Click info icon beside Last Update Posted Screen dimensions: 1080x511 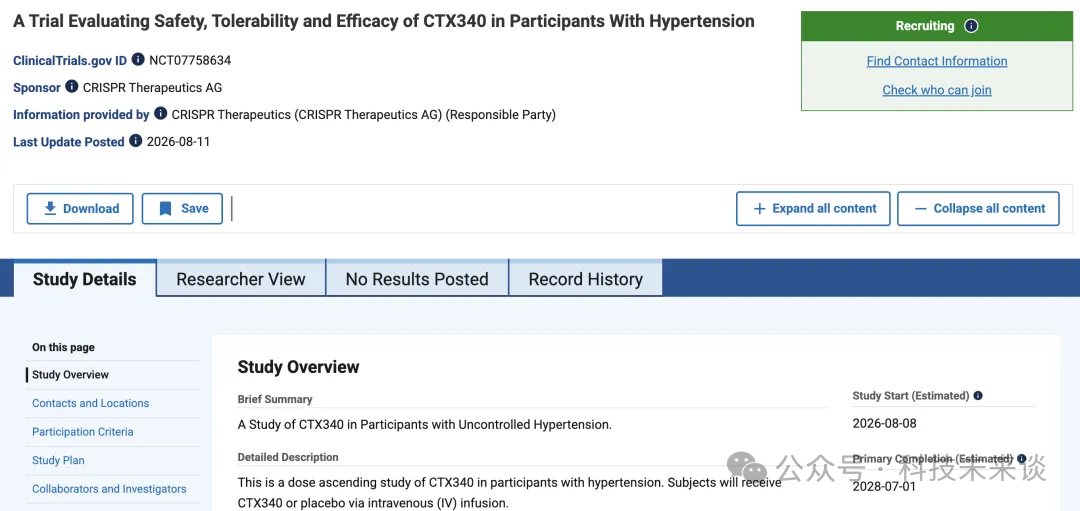136,141
